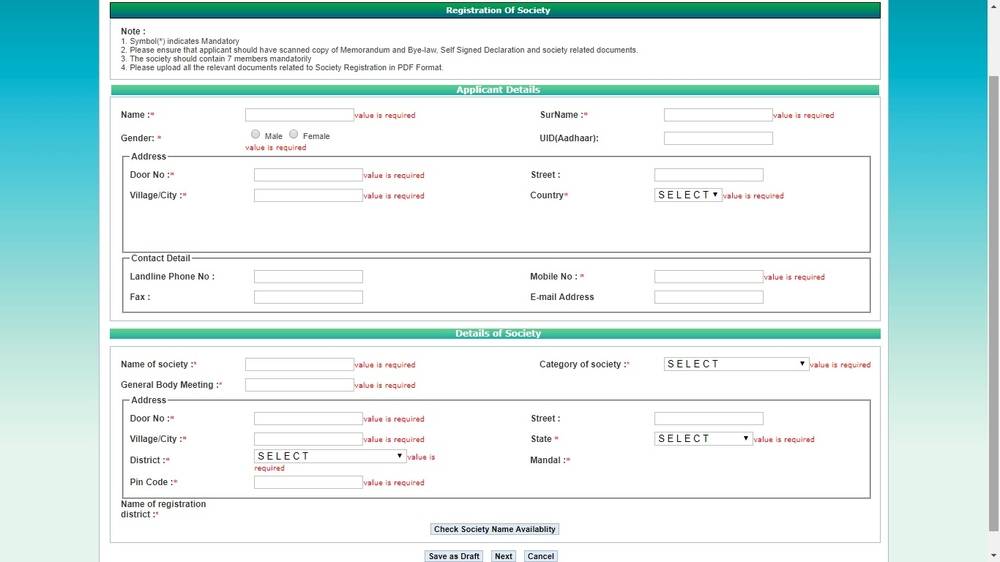
Task: Click the Contact Detail legend text
Action: 161,258
